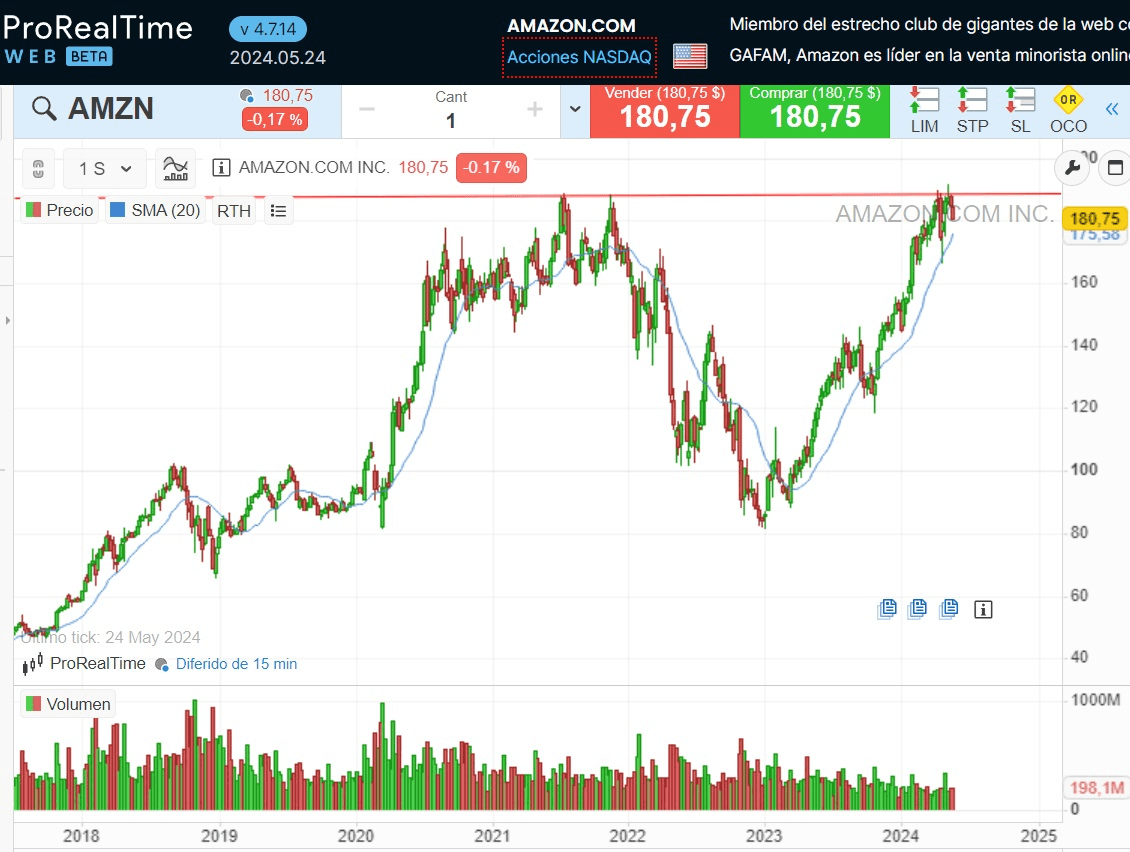The image size is (1130, 852).
Task: Expand the order panel double chevron
Action: [x=1112, y=110]
